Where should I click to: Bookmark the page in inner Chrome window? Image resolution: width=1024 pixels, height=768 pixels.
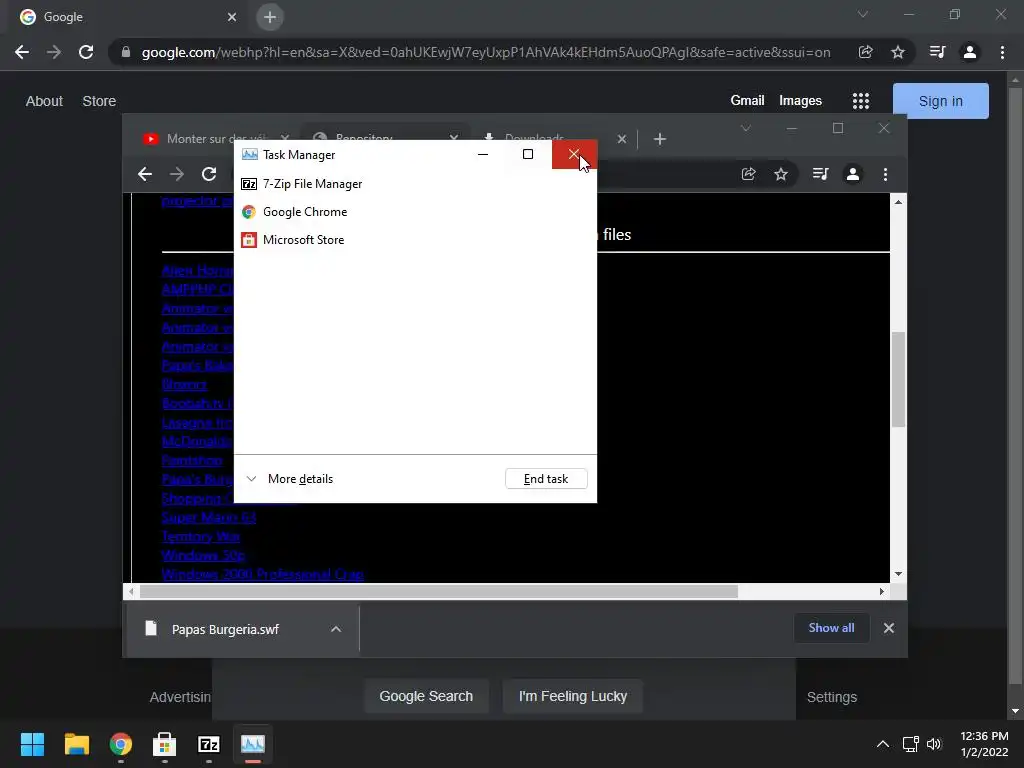coord(781,174)
